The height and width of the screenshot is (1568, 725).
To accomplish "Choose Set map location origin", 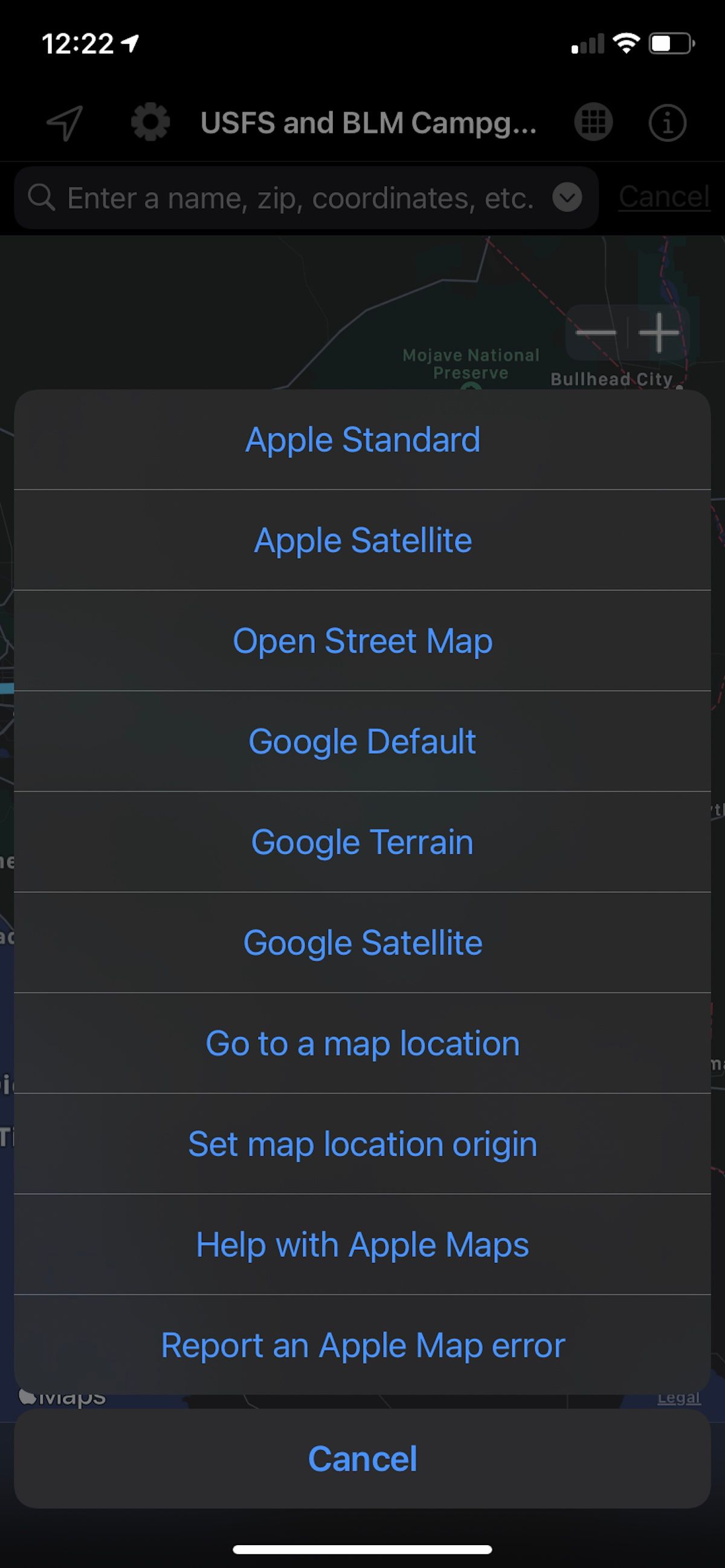I will click(x=362, y=1144).
